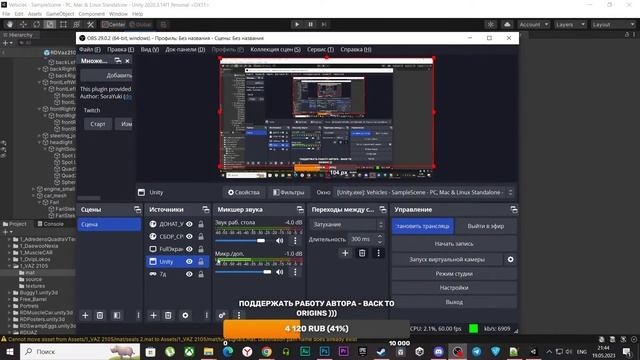Image resolution: width=640 pixels, height=360 pixels.
Task: Select Unity Rect tool in toolbar
Action: tap(63, 24)
